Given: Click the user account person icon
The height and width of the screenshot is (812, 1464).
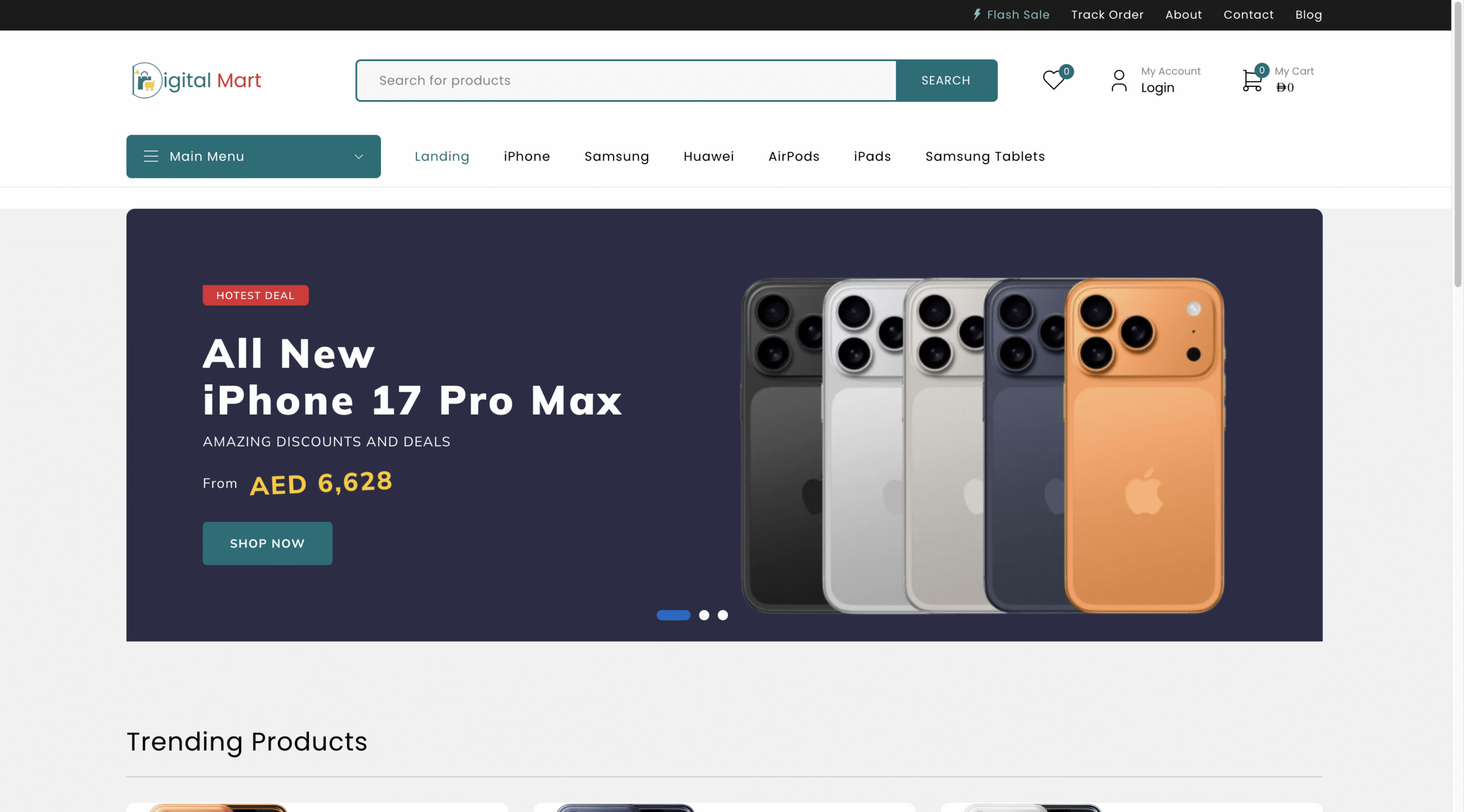Looking at the screenshot, I should tap(1119, 81).
